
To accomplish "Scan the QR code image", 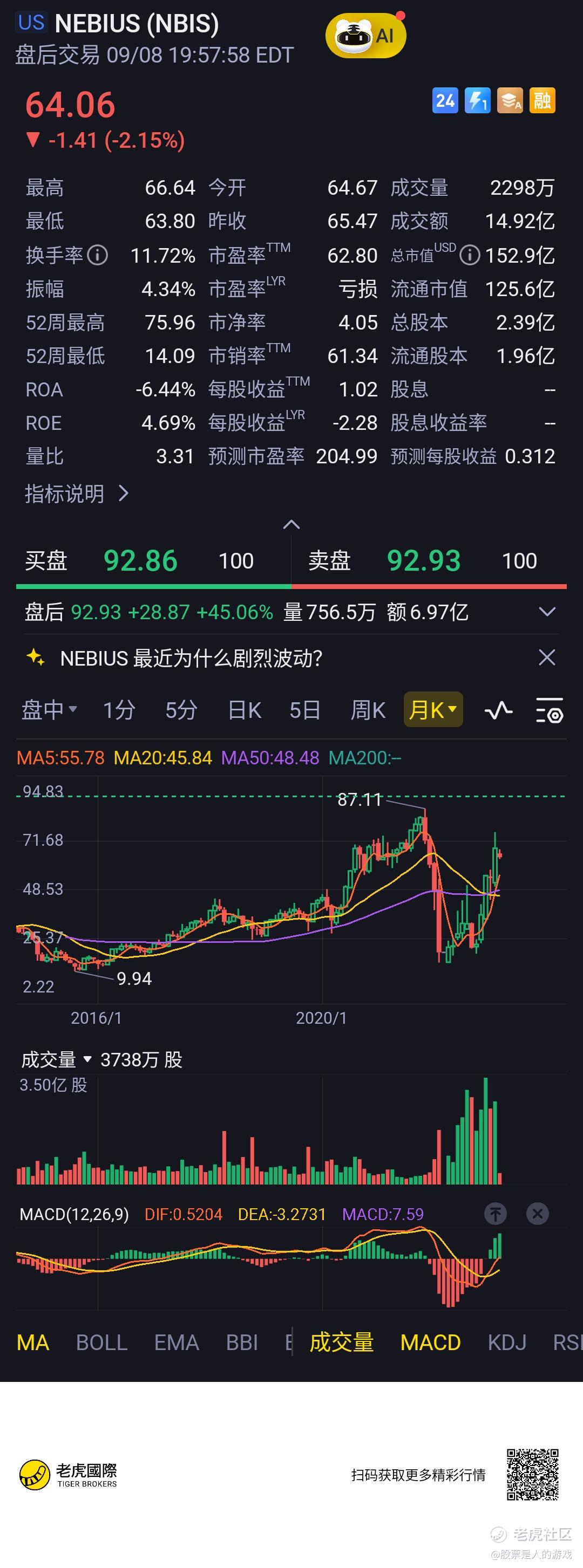I will tap(532, 1474).
